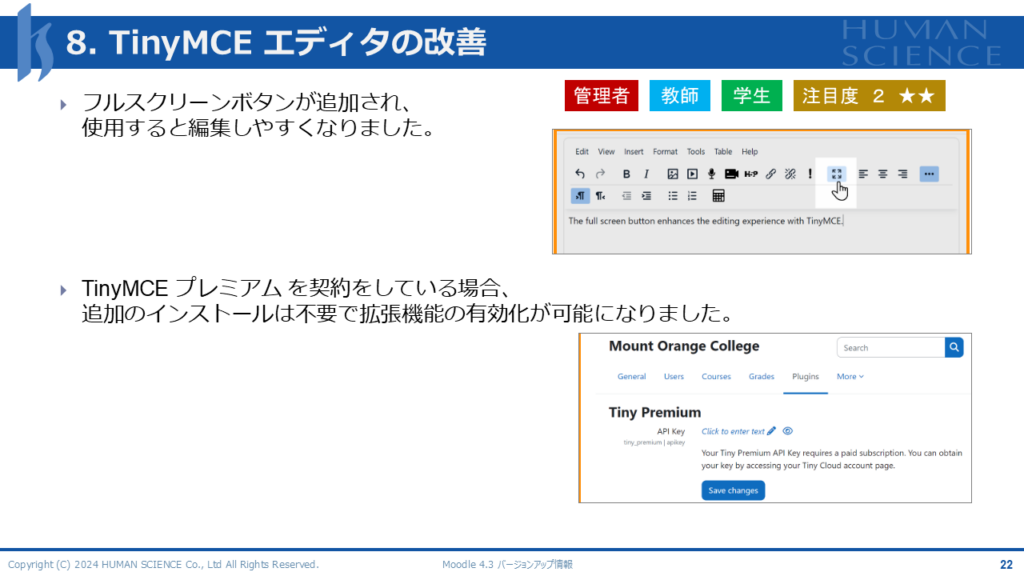Remove link using the unlink icon

pyautogui.click(x=790, y=174)
